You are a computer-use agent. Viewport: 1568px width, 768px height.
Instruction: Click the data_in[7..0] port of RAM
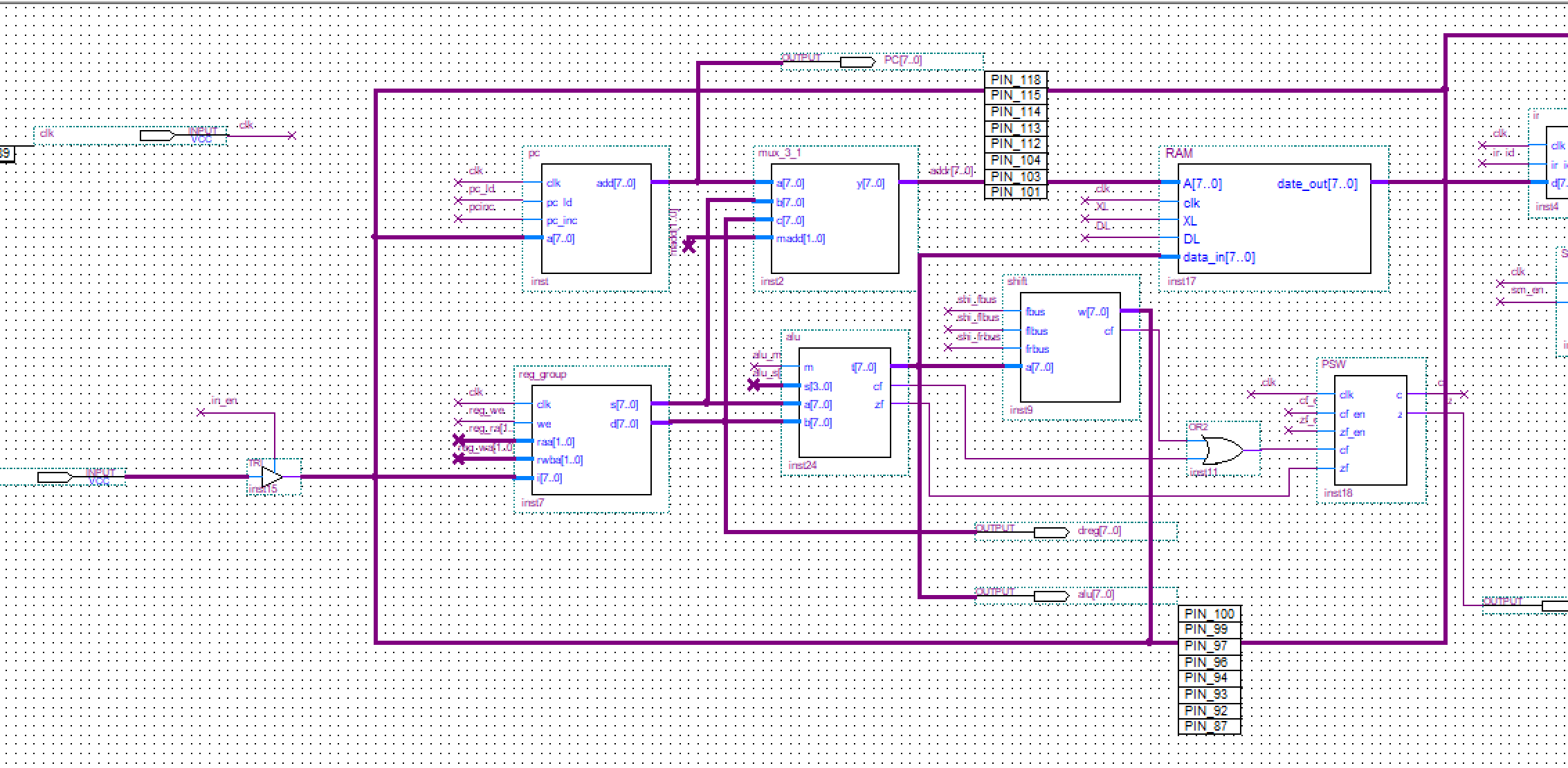(x=1219, y=257)
